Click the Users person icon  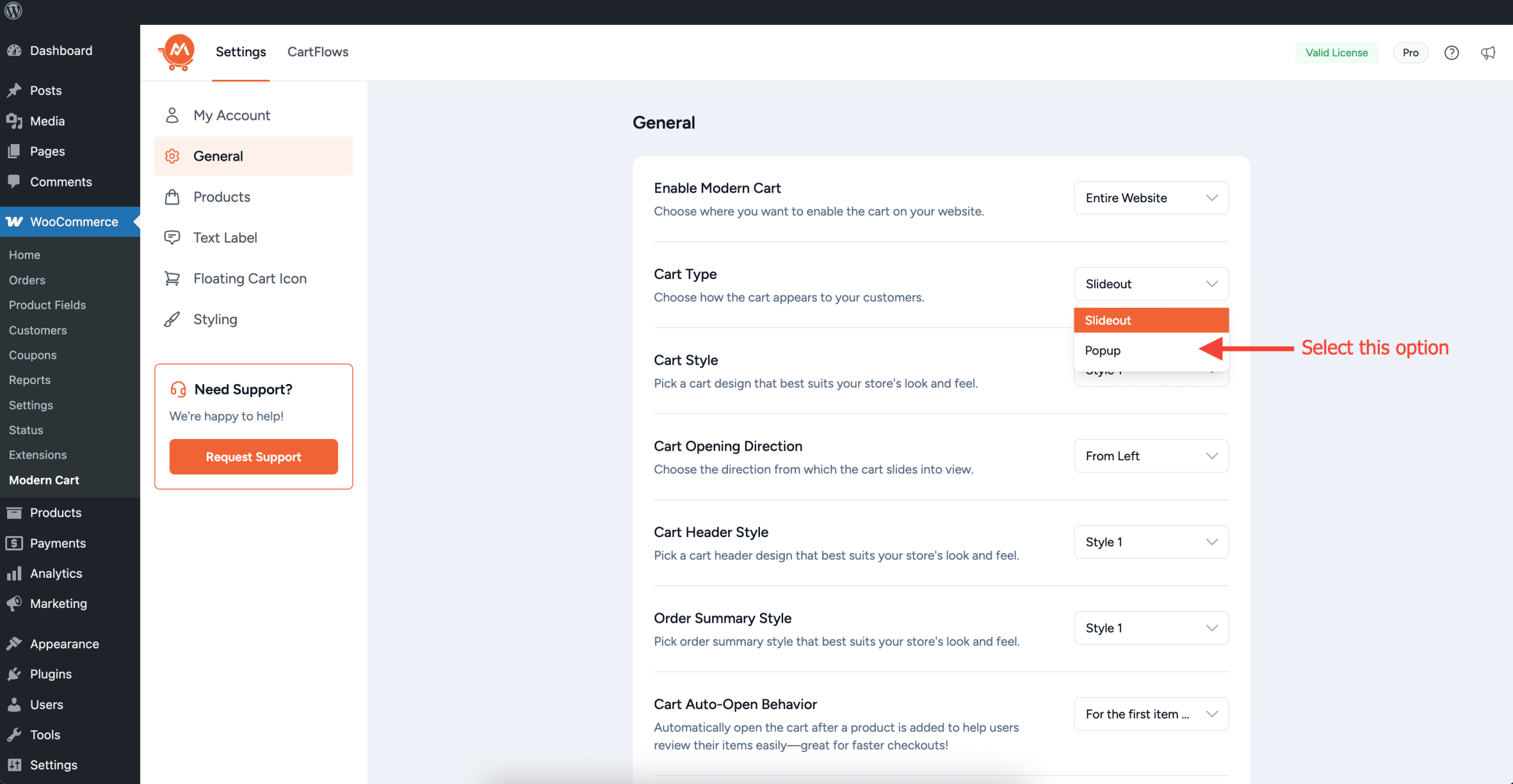(x=14, y=704)
